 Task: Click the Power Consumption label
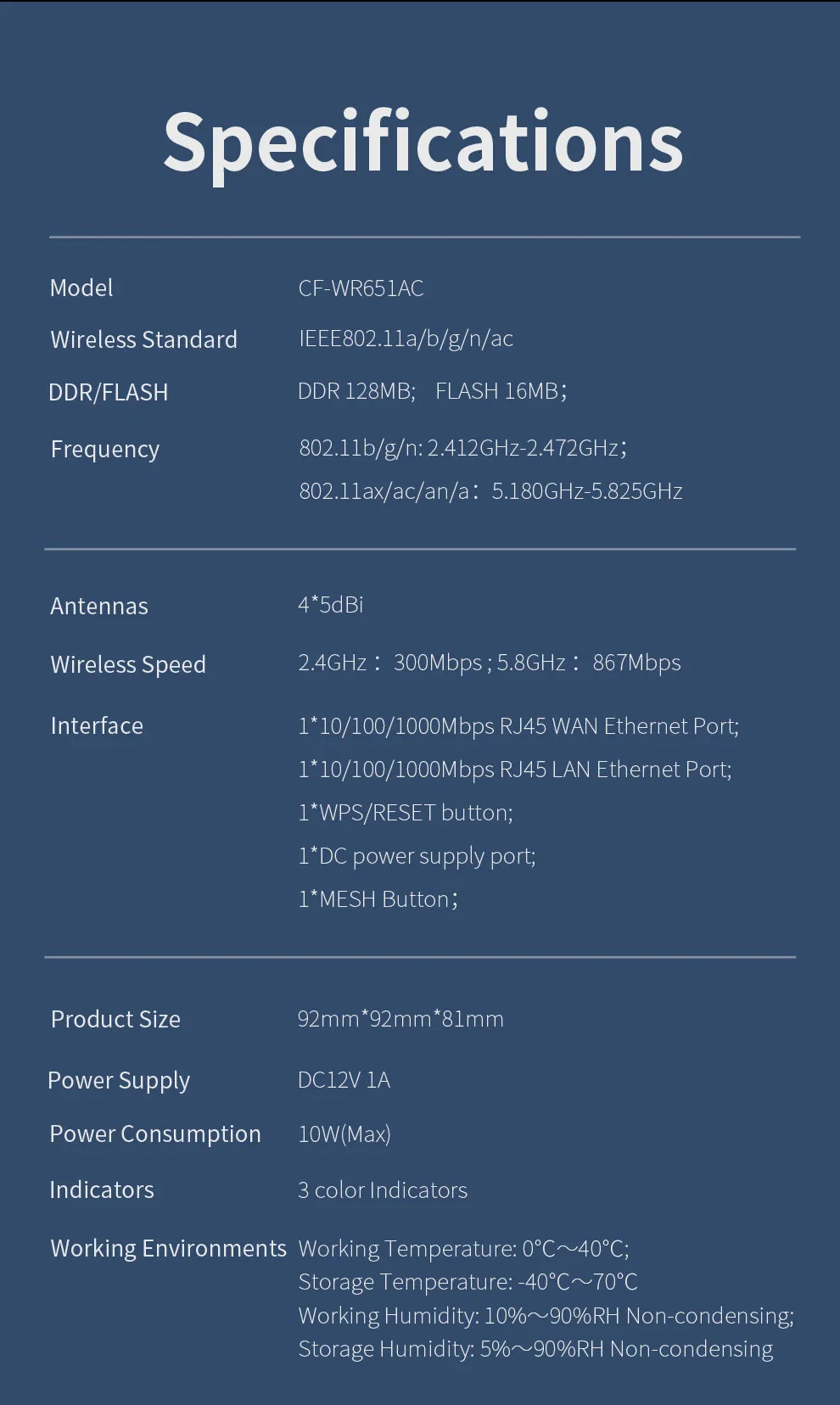point(155,1134)
